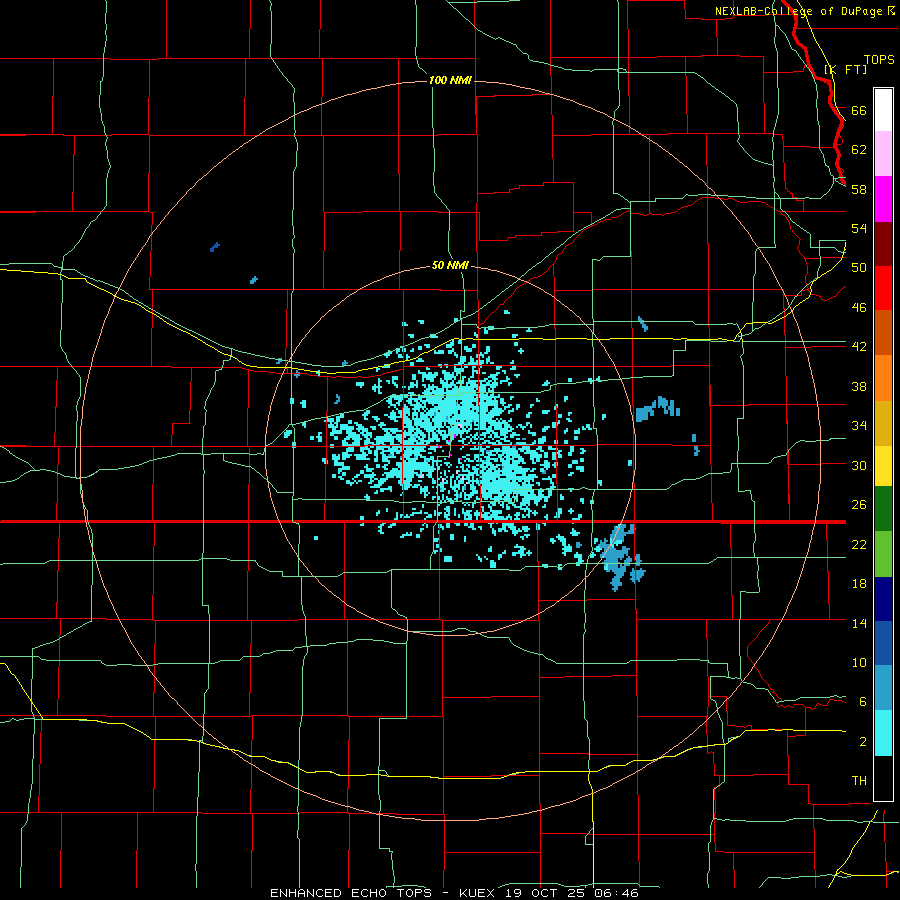Click the navy swatch between 14 and 18

(883, 599)
